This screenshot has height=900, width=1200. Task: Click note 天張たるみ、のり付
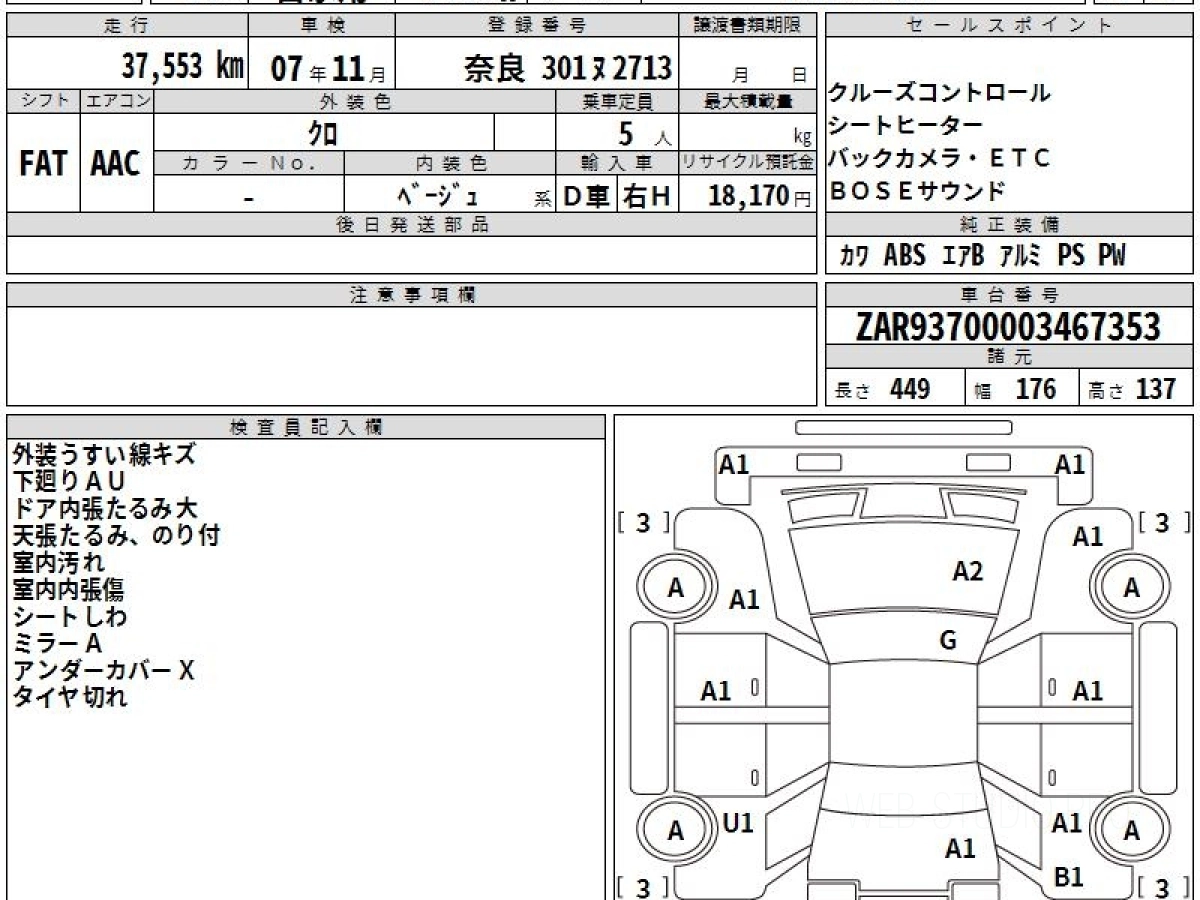pyautogui.click(x=116, y=535)
